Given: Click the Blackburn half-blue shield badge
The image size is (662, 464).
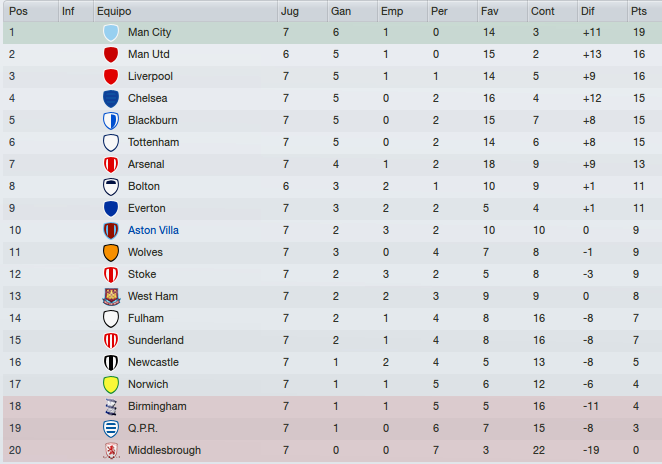Looking at the screenshot, I should (111, 120).
